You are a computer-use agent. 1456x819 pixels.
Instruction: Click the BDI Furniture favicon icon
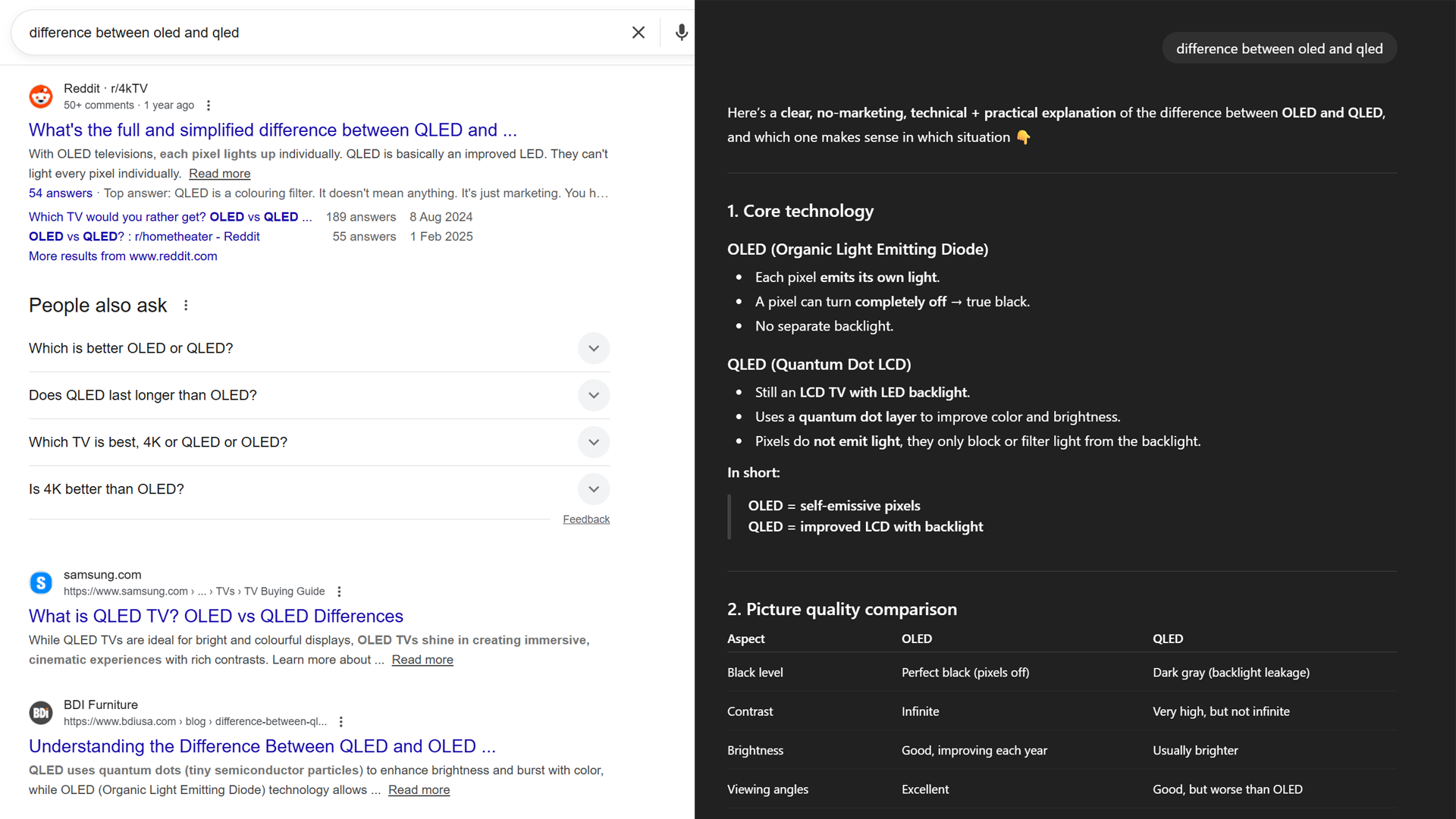point(41,713)
